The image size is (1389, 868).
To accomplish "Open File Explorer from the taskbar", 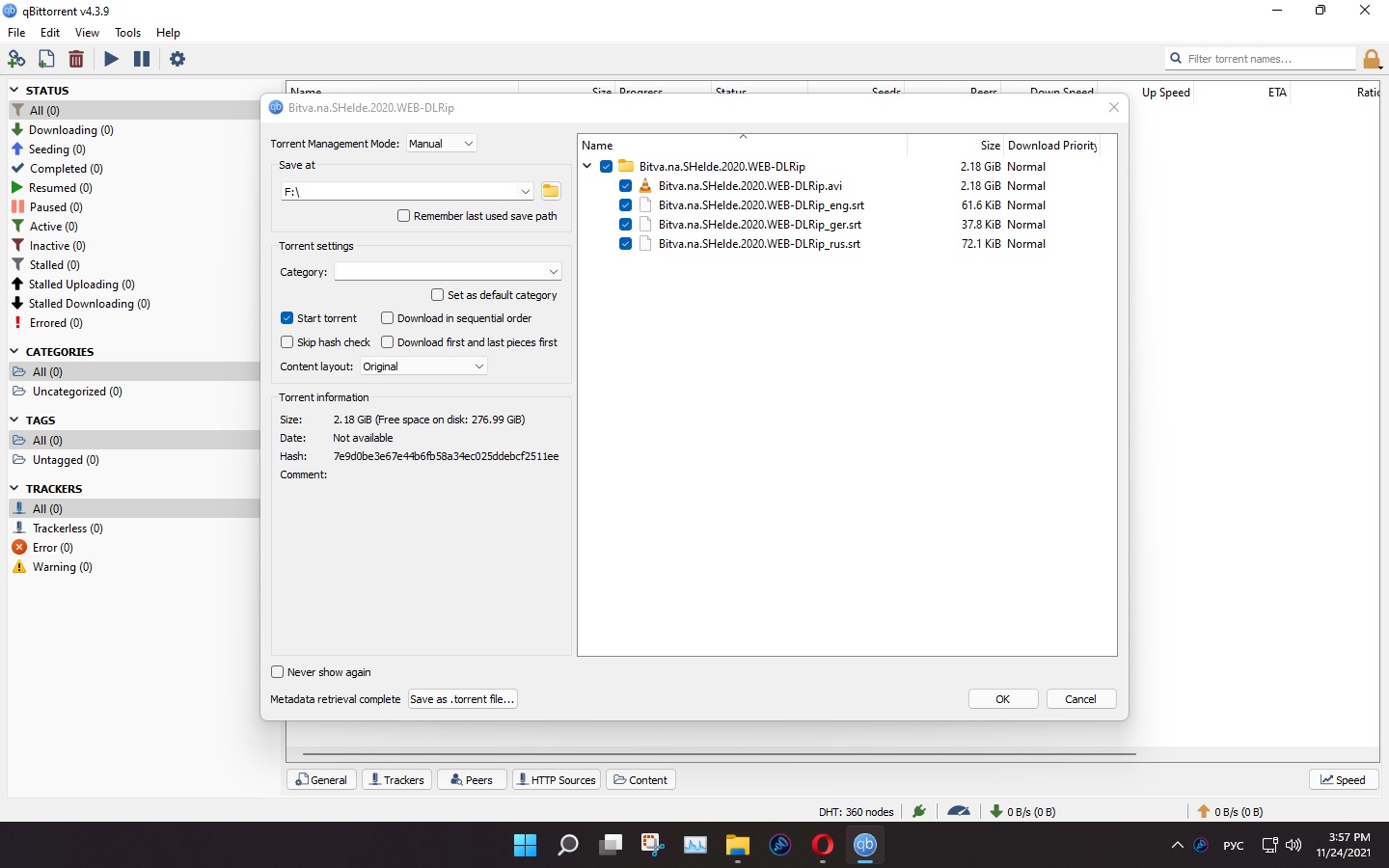I will tap(738, 845).
